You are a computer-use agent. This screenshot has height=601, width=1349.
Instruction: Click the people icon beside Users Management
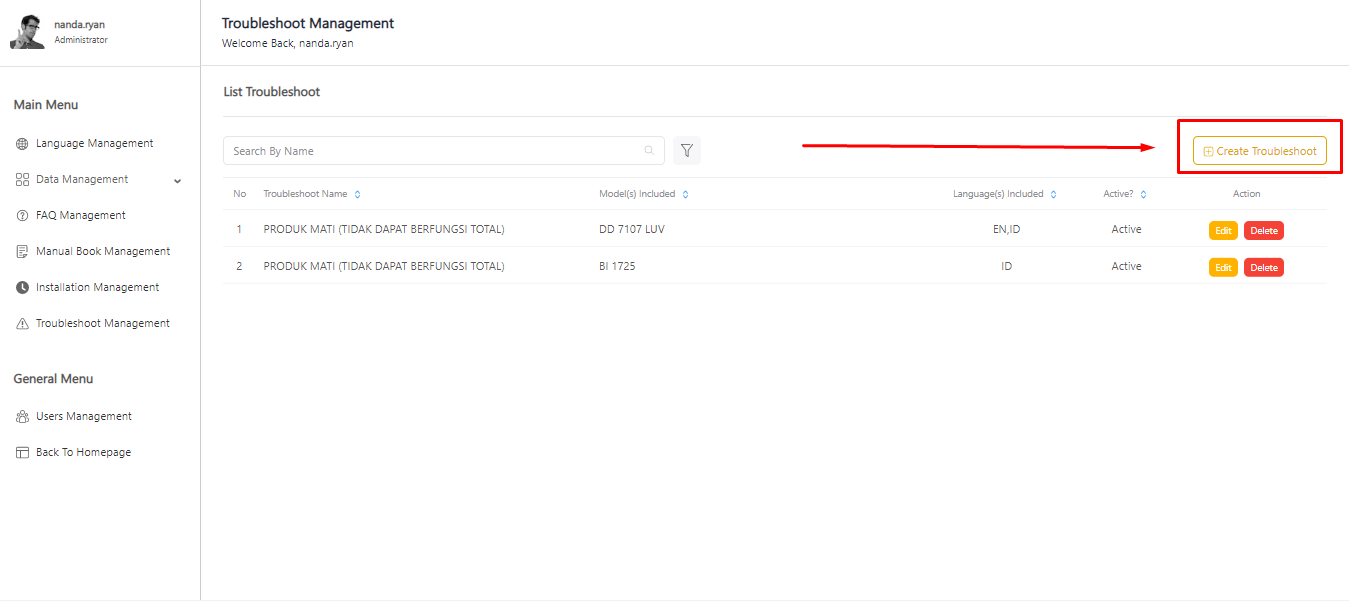coord(22,417)
